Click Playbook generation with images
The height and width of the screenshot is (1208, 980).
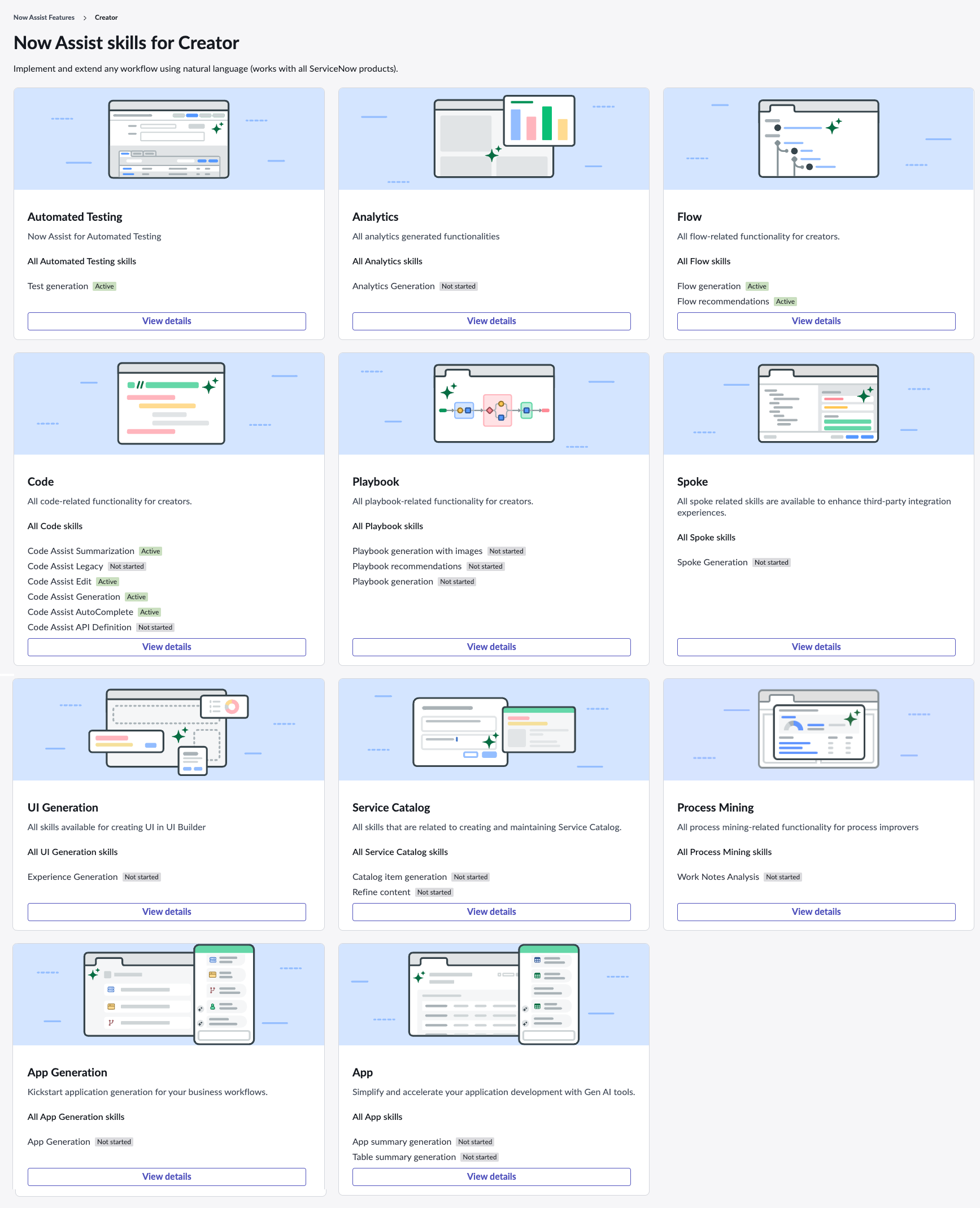pos(417,551)
